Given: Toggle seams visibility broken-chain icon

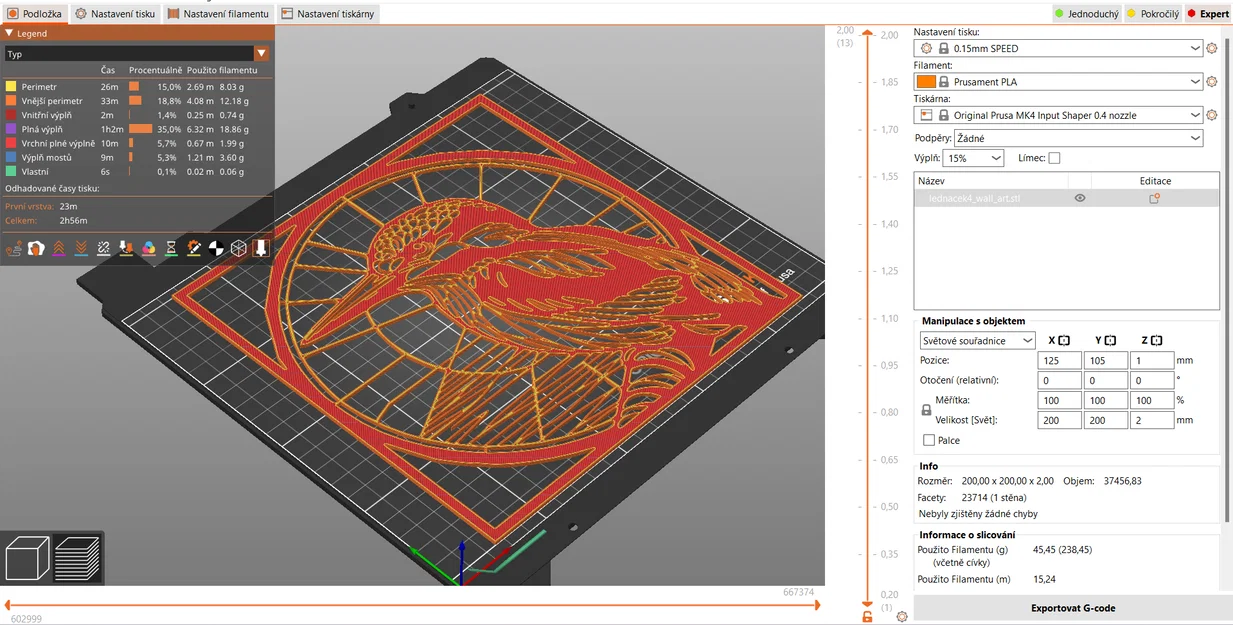Looking at the screenshot, I should coord(104,247).
